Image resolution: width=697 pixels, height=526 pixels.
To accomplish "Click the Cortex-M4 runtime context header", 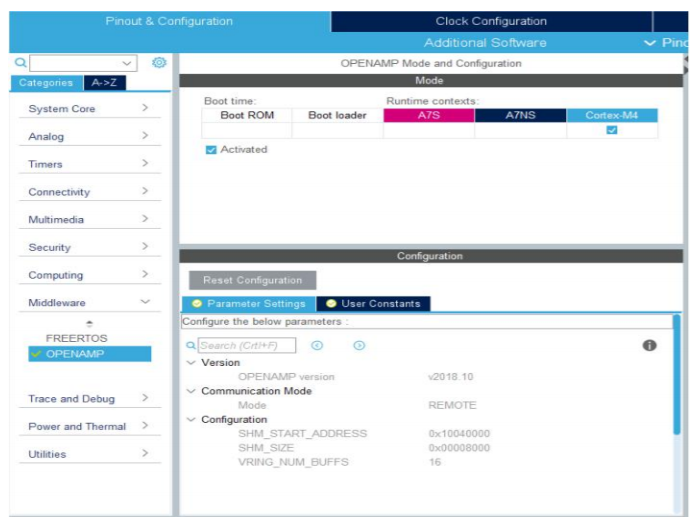I will pos(612,115).
